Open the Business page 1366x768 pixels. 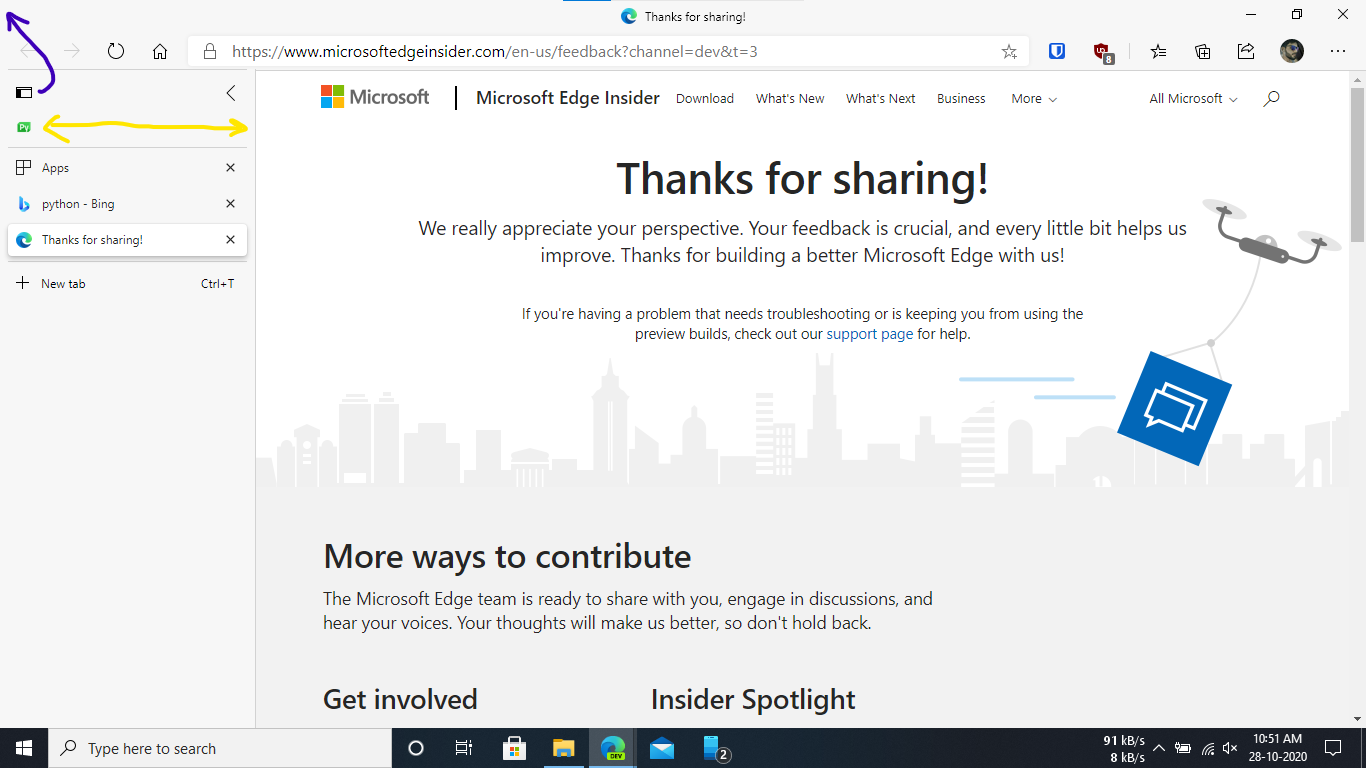pos(961,98)
